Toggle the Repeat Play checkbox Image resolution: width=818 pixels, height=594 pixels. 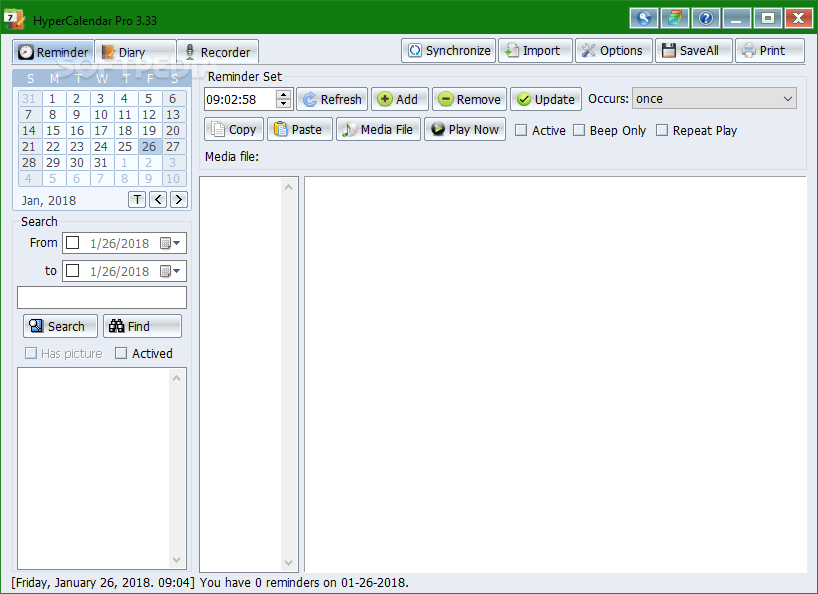[x=661, y=130]
